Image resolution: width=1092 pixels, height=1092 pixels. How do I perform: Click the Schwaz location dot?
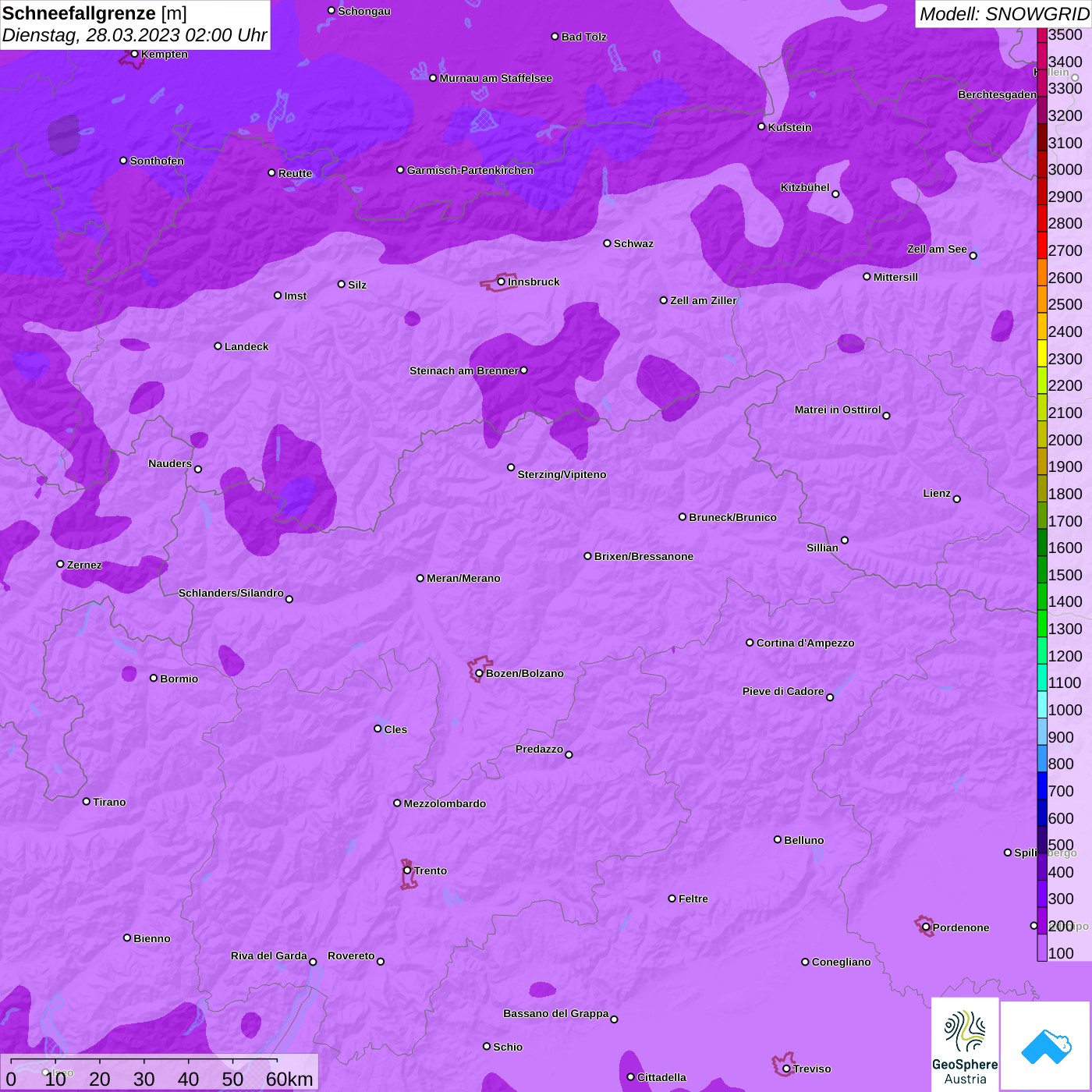[607, 243]
